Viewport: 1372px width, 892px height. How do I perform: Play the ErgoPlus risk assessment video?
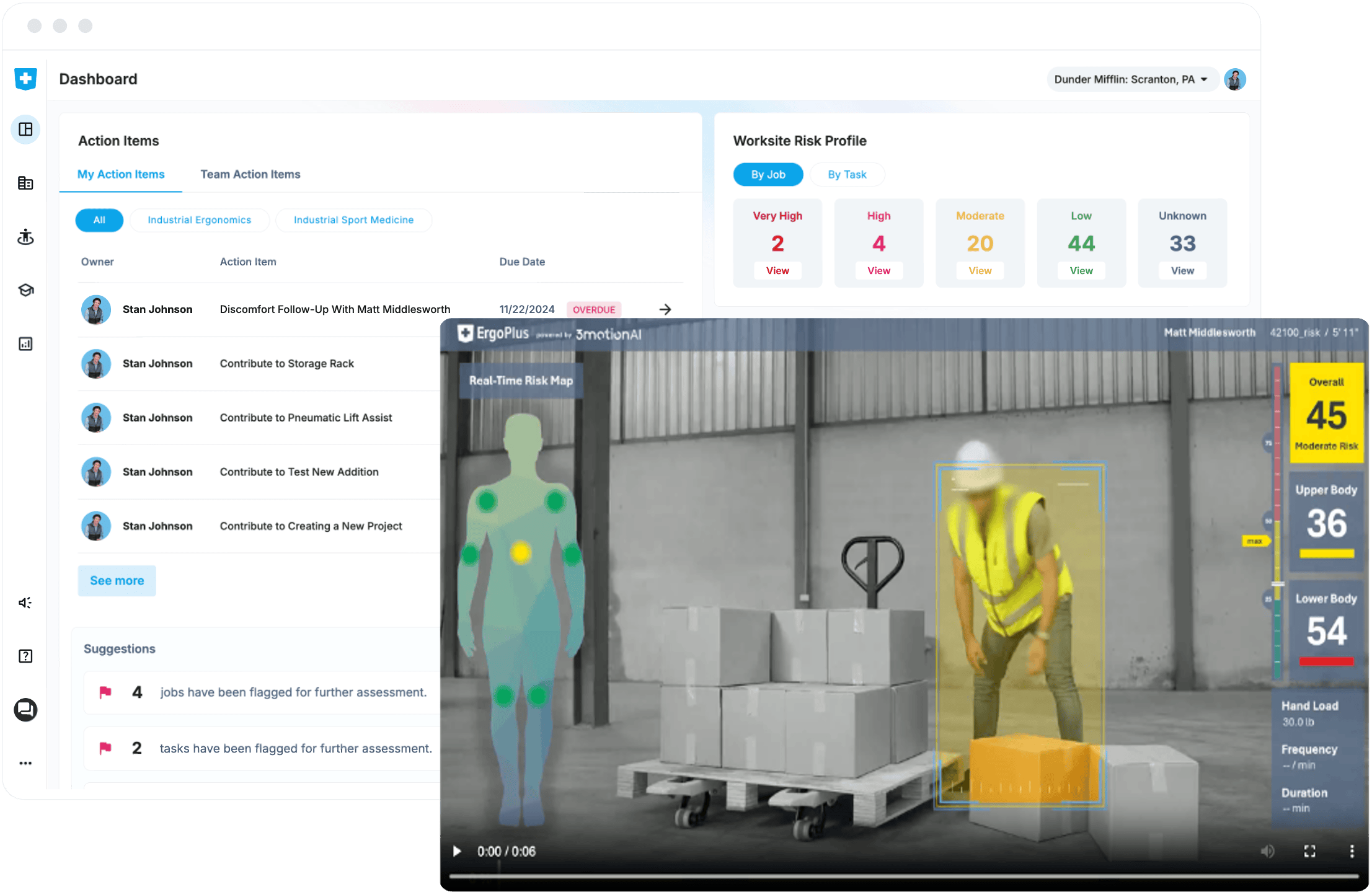457,851
